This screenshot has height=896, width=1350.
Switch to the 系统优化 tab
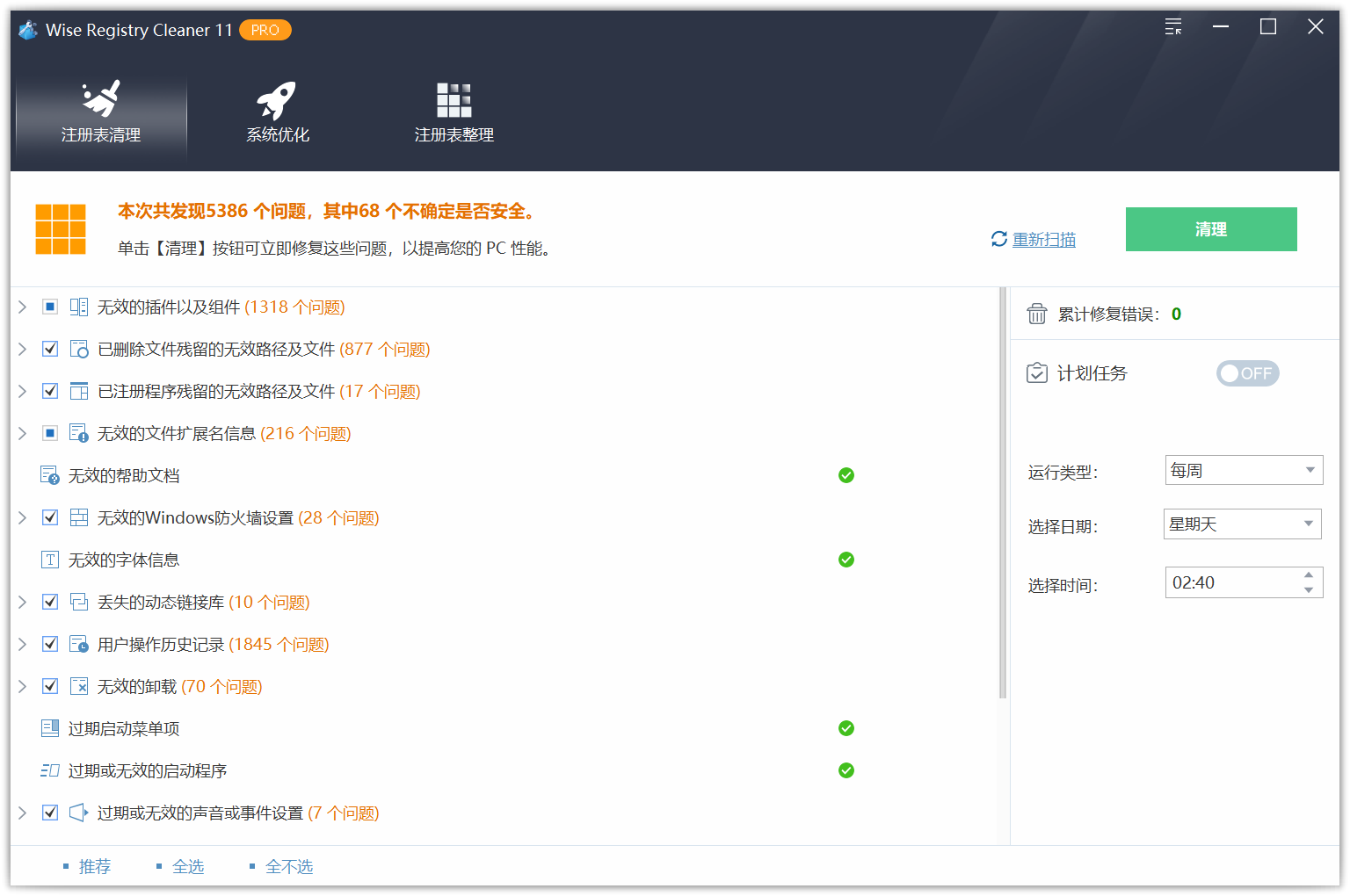pos(278,114)
